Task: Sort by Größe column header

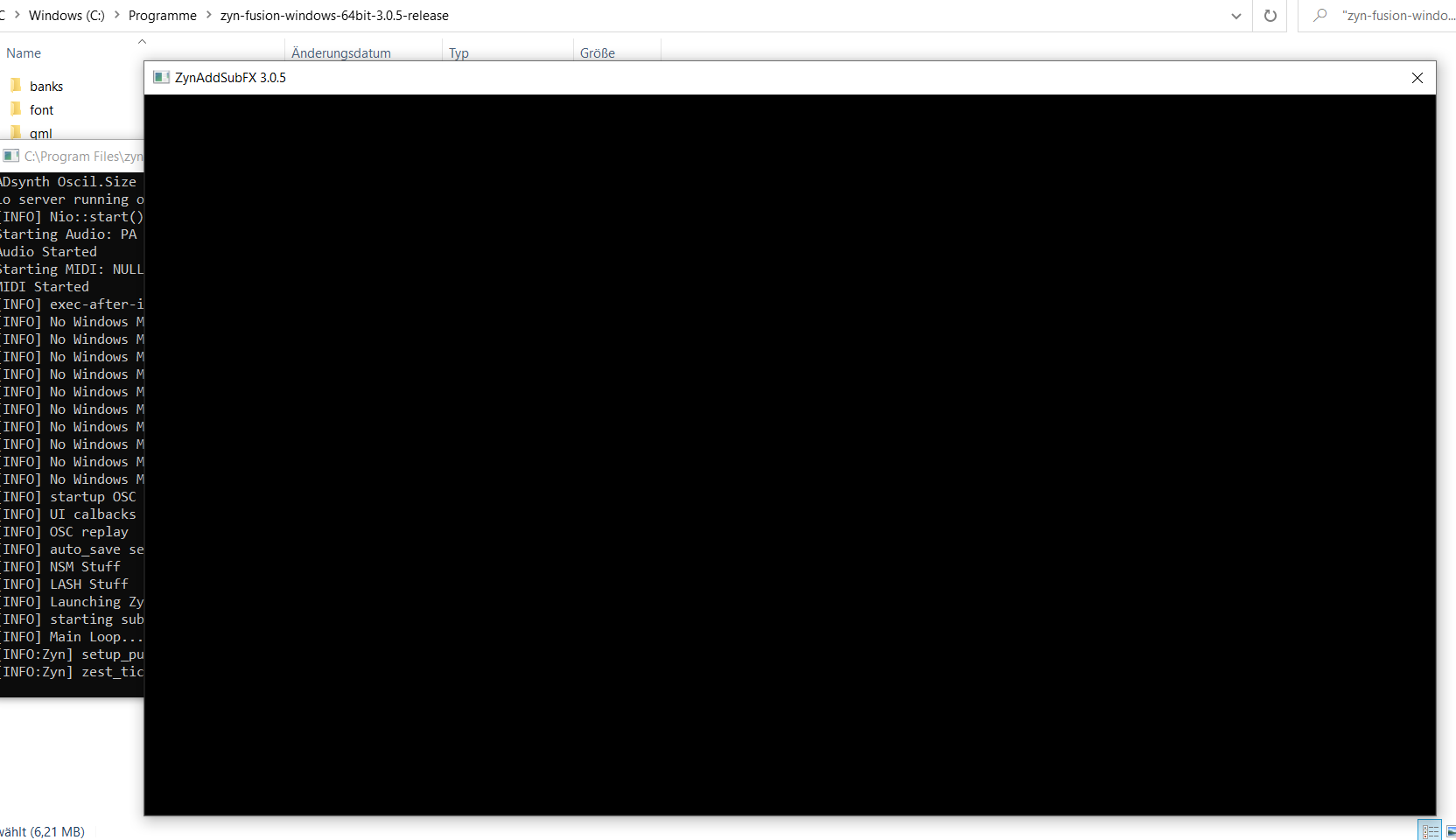Action: pyautogui.click(x=598, y=53)
